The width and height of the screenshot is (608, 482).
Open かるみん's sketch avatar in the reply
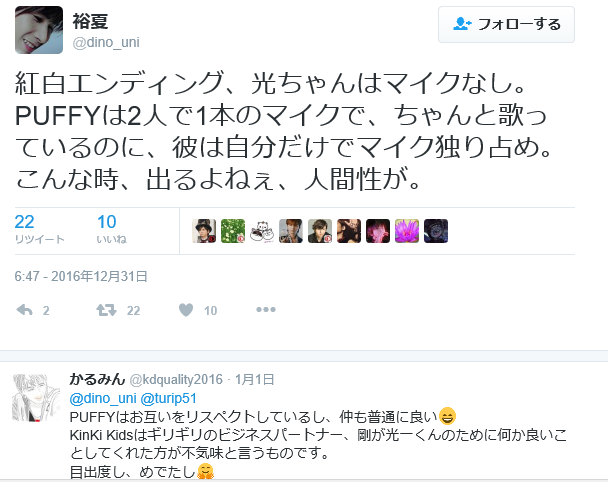point(36,397)
